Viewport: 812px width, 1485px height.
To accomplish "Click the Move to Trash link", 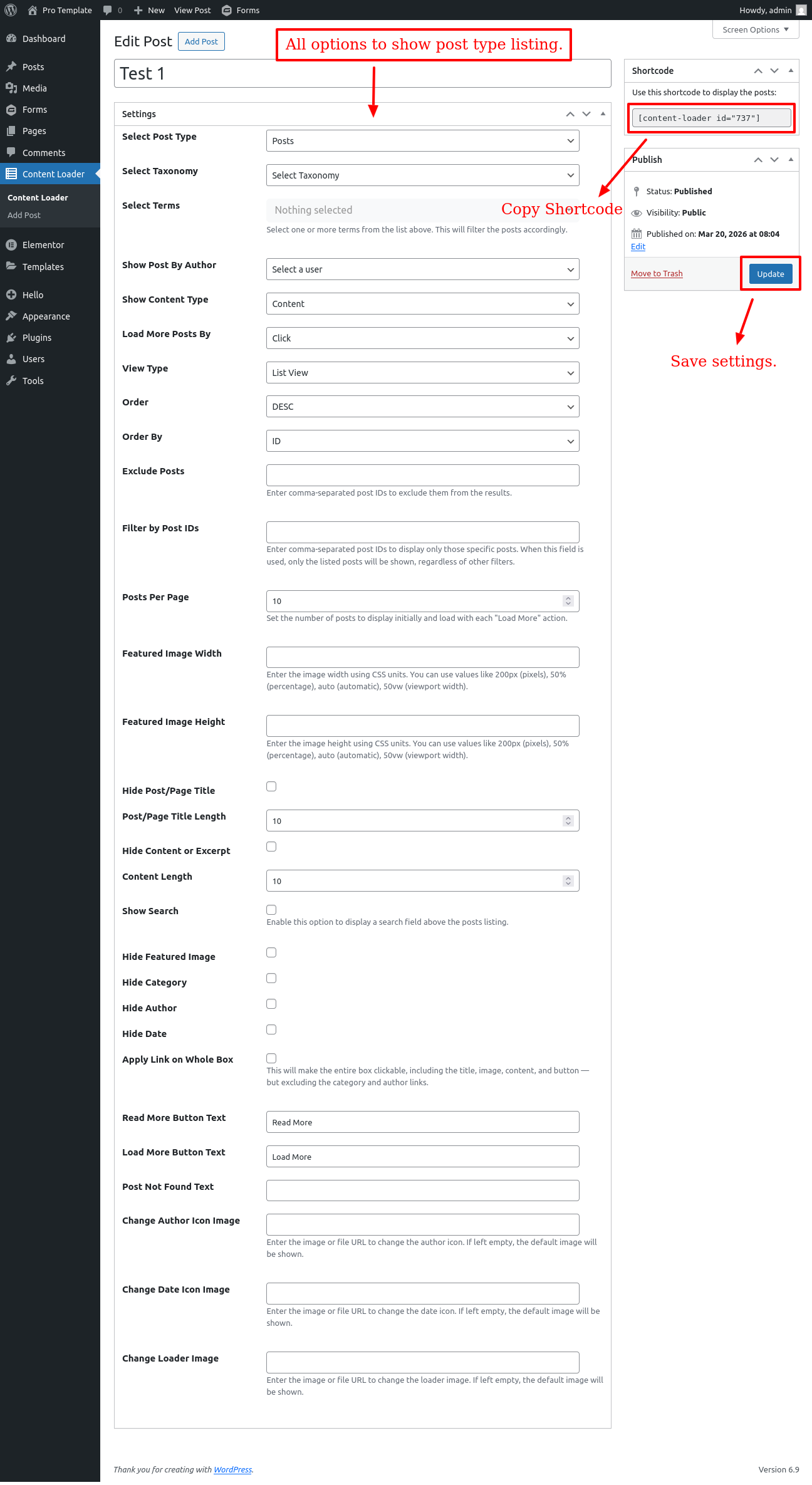I will (657, 274).
